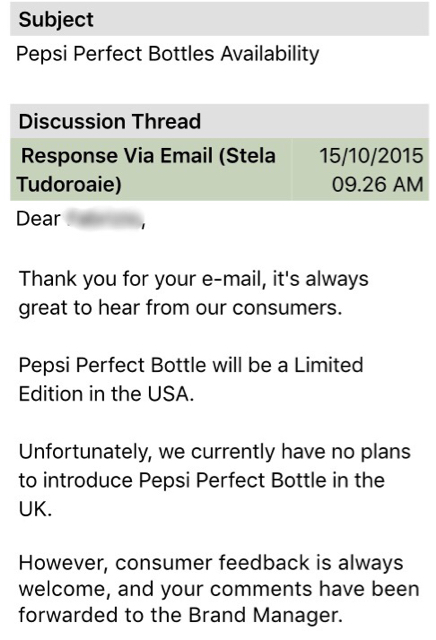Click the welcome and your comments line
Screen dimensions: 436x640
click(x=219, y=589)
